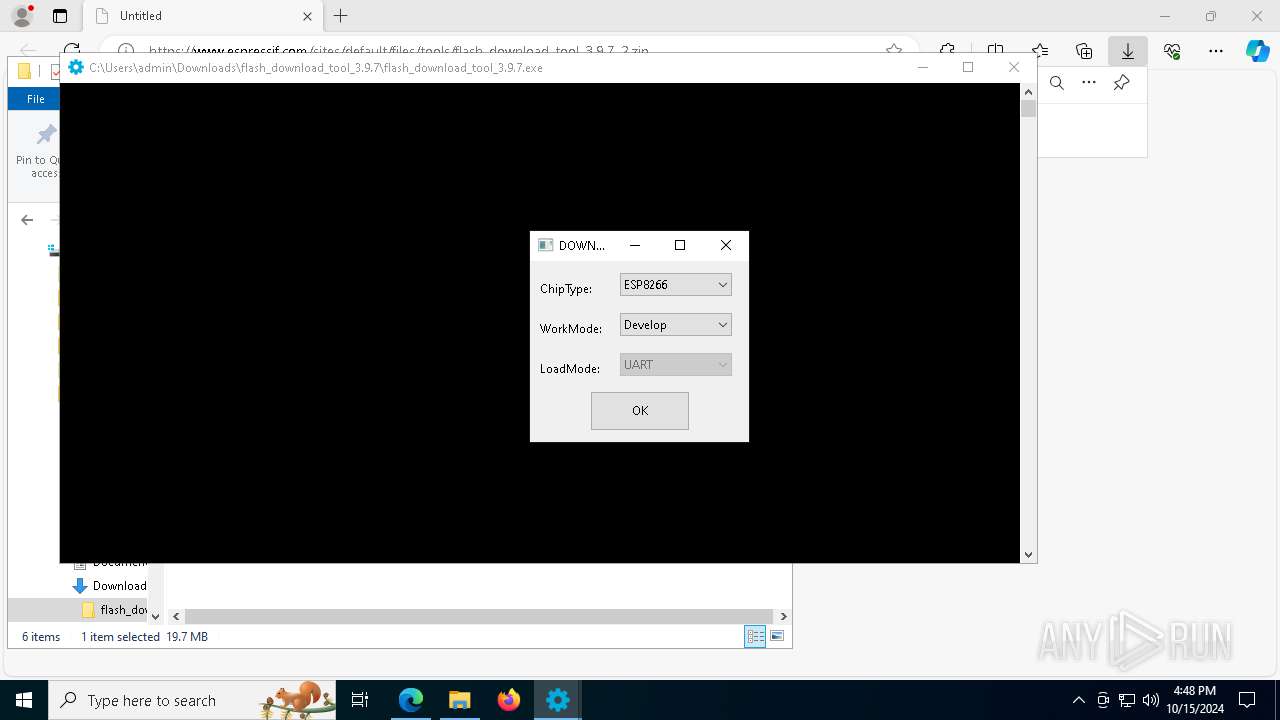Click the network icon in system tray

coord(1126,700)
